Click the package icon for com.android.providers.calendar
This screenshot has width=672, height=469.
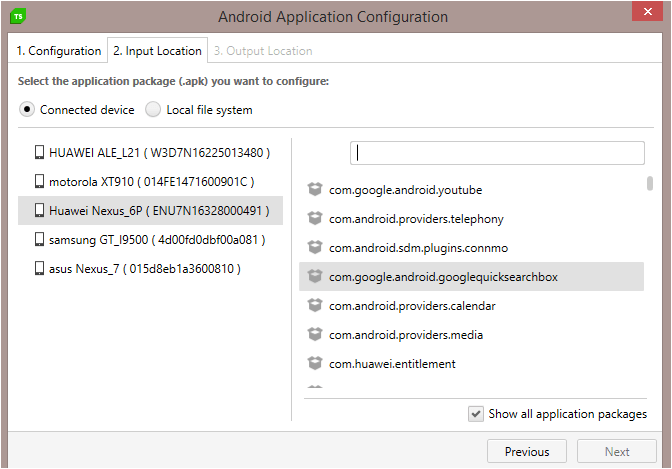tap(315, 306)
